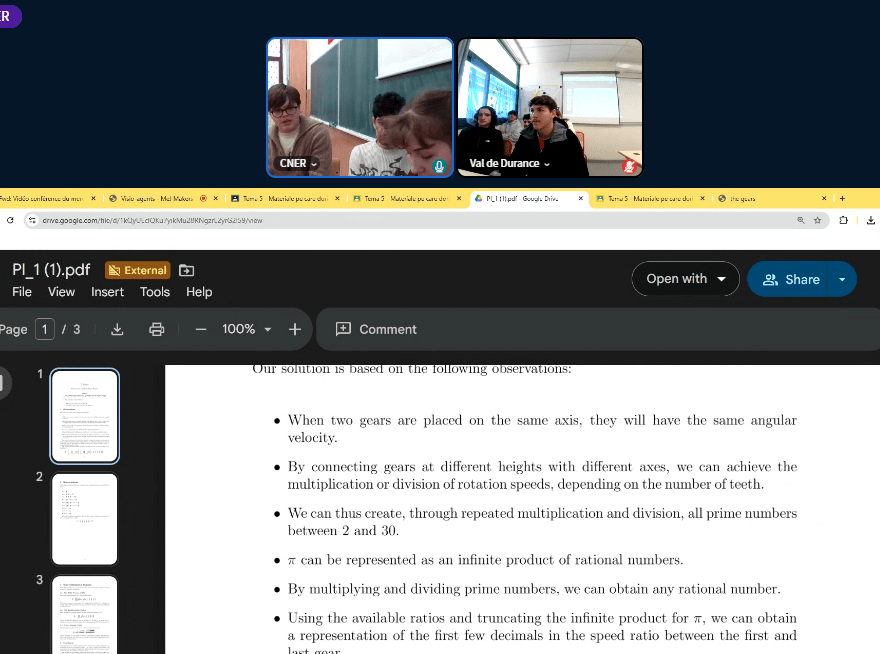
Task: Click the download PDF icon
Action: click(x=117, y=329)
